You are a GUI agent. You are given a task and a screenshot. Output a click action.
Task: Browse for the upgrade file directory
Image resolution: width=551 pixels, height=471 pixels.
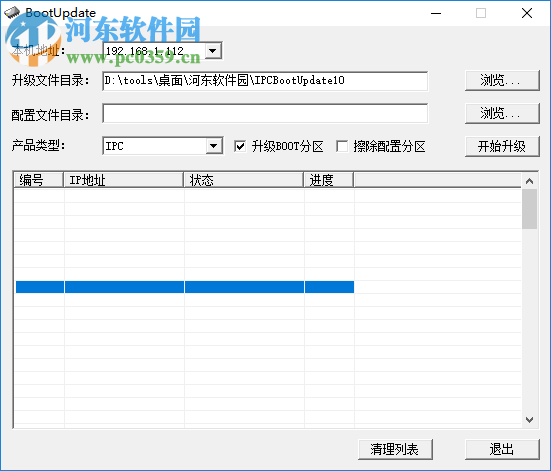(502, 81)
